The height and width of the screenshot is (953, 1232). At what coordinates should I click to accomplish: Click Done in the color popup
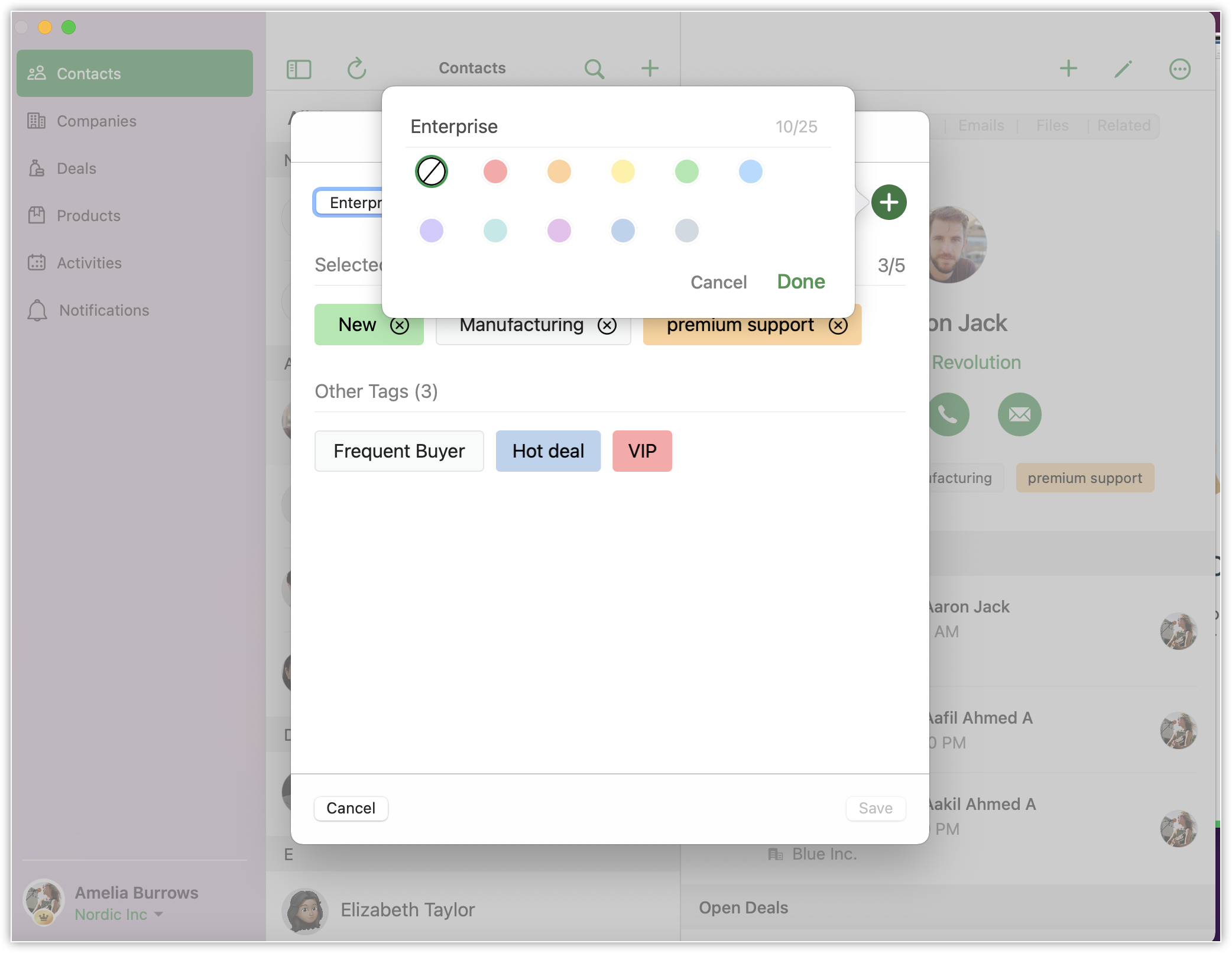pos(800,282)
